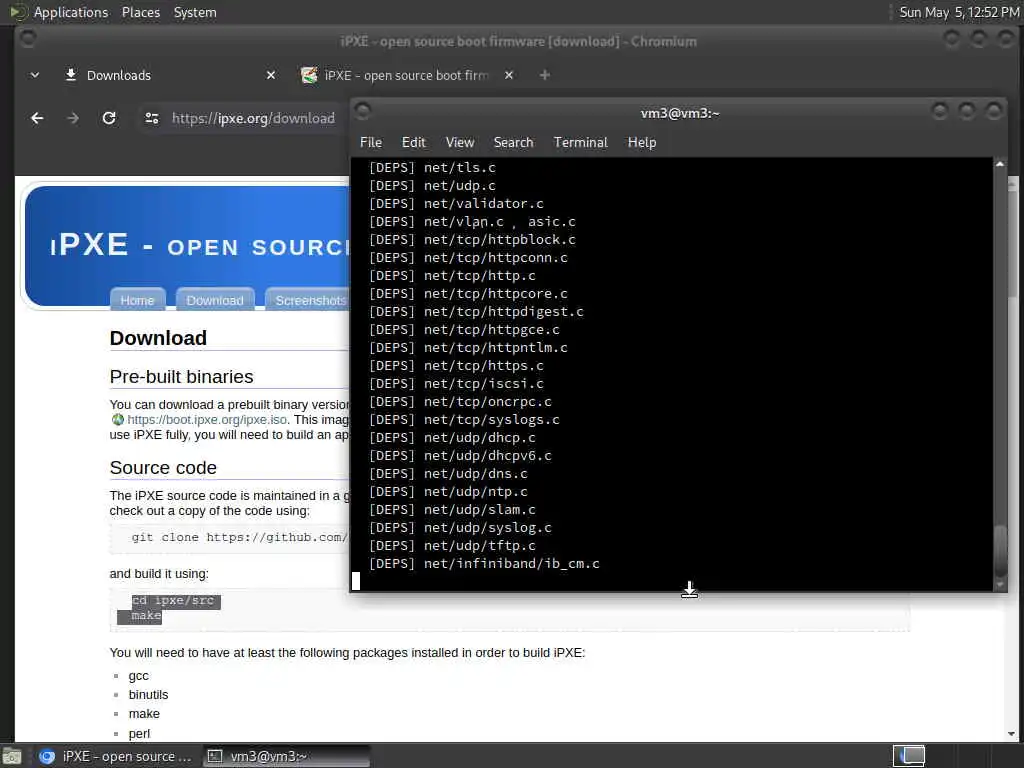Click terminal line net/infiniband/ib_cm.c
This screenshot has width=1024, height=768.
tap(484, 564)
